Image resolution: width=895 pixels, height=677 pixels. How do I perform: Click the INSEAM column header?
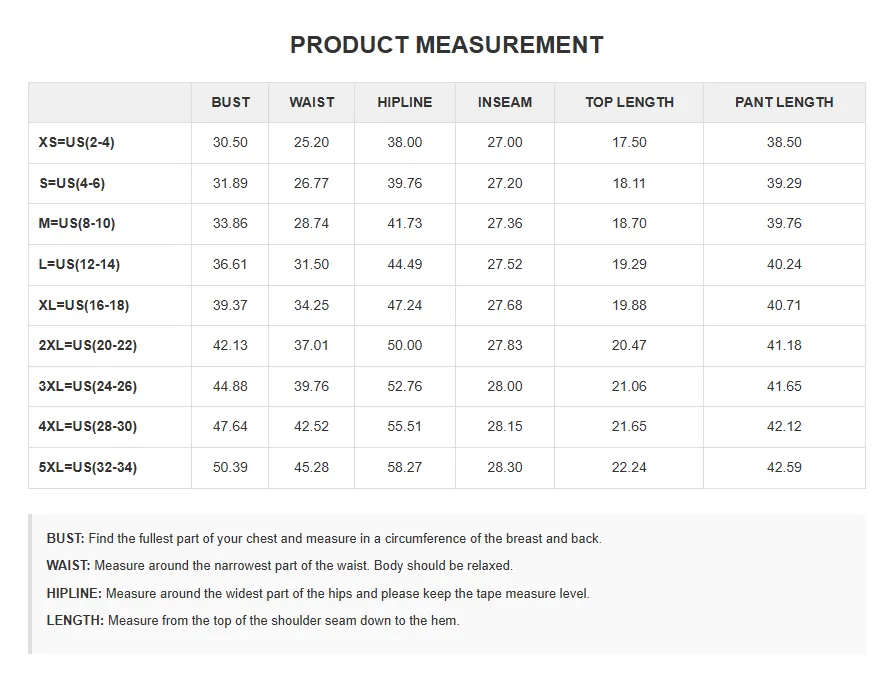pyautogui.click(x=505, y=102)
